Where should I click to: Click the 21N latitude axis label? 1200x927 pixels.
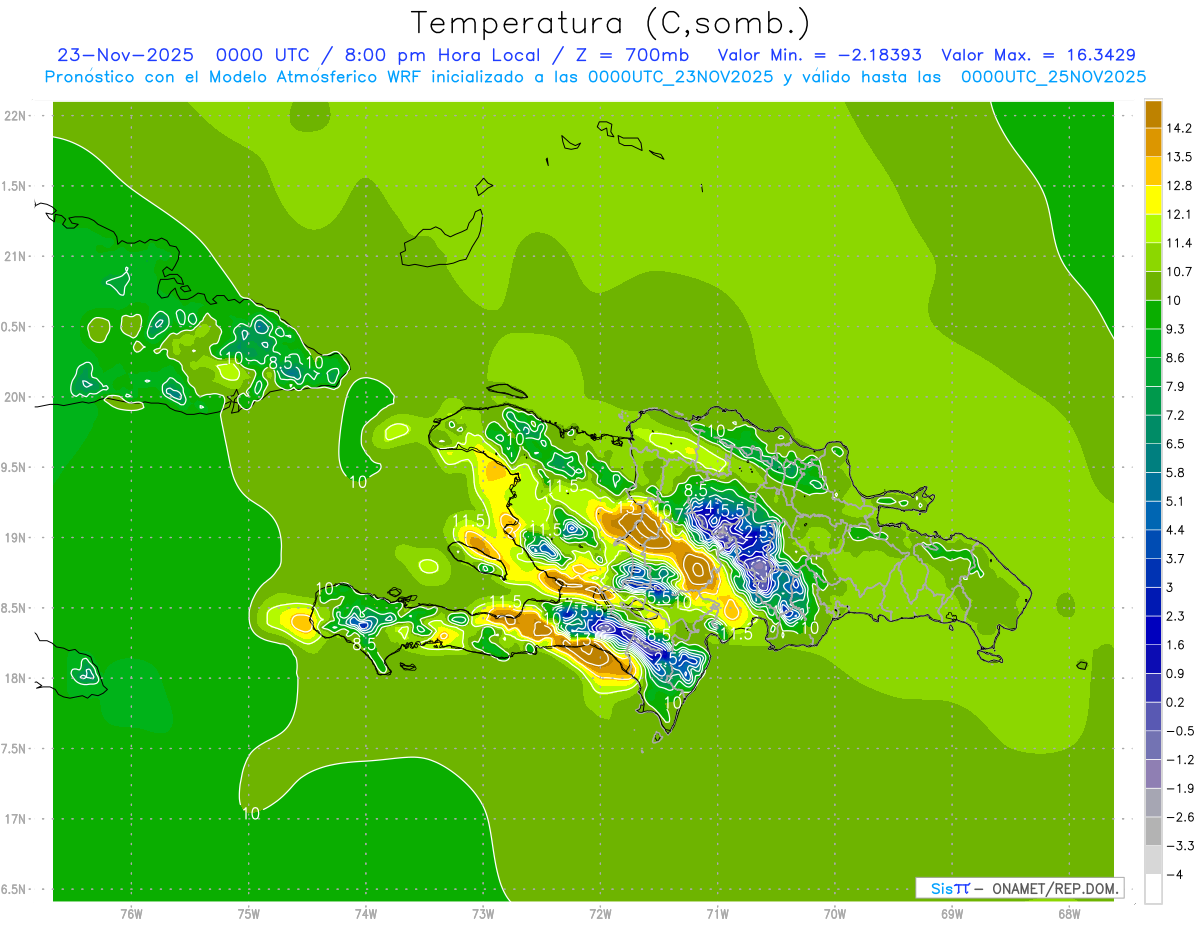point(17,257)
